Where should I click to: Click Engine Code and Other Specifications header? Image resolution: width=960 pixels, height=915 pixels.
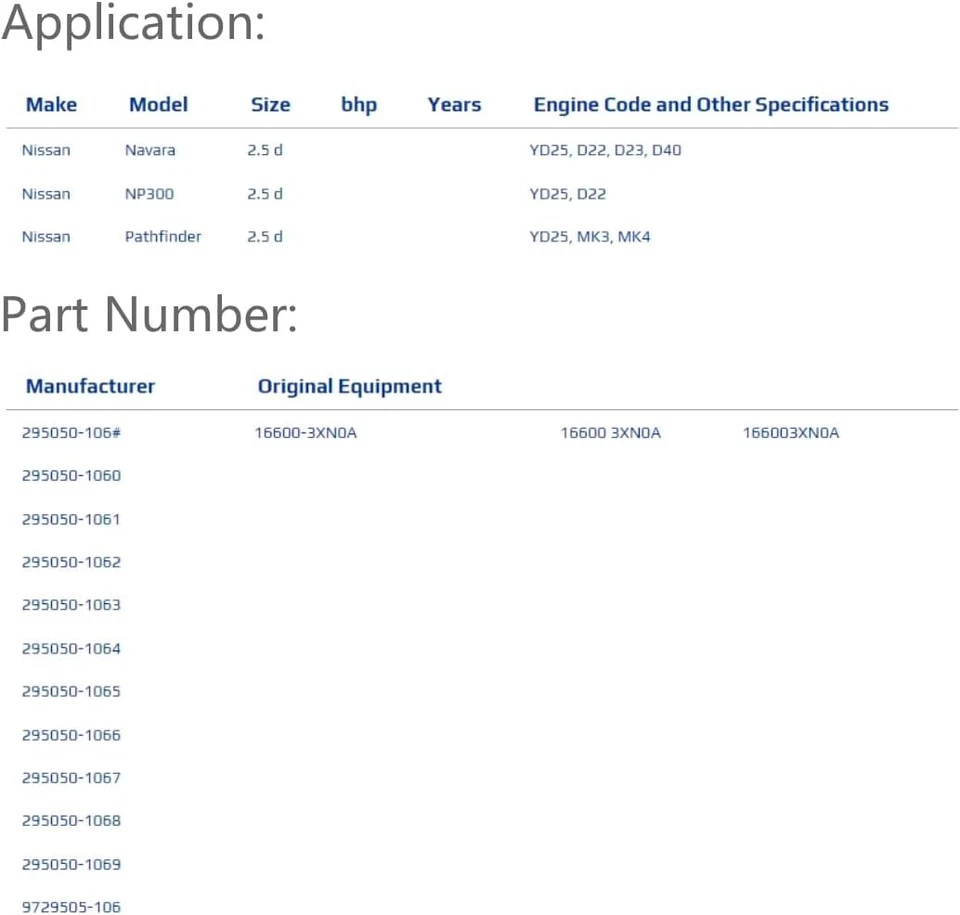pos(711,105)
